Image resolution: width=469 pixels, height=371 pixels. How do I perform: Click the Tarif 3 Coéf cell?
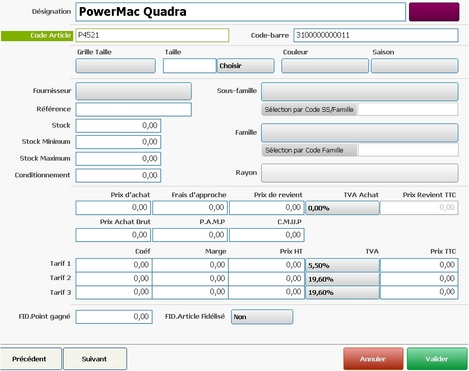[114, 292]
